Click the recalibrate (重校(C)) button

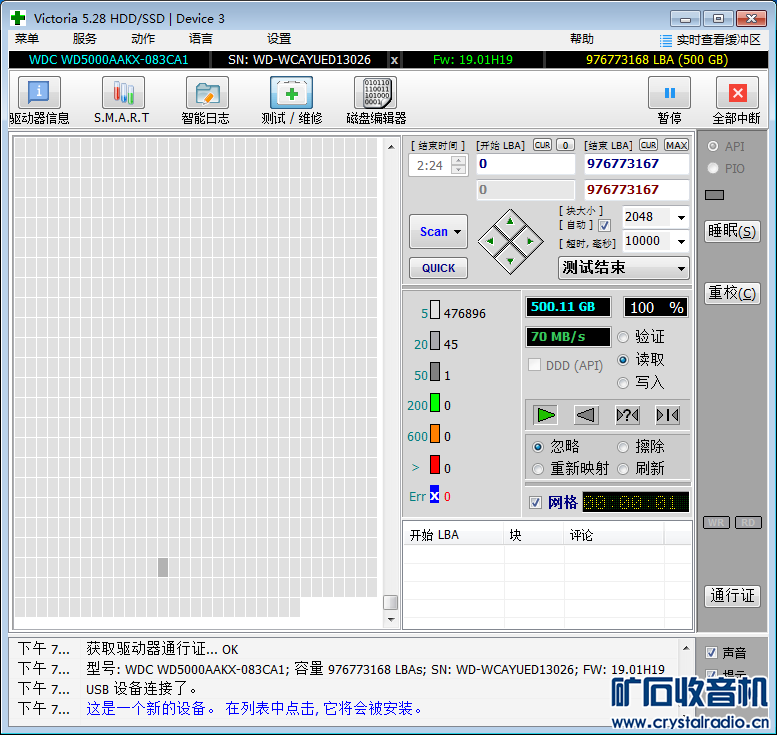[x=732, y=293]
